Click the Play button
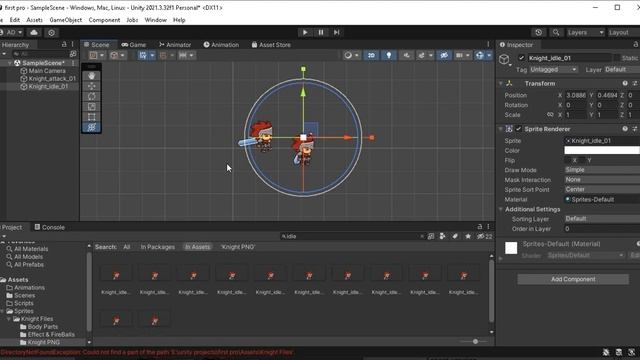Image resolution: width=640 pixels, height=360 pixels. tap(305, 32)
